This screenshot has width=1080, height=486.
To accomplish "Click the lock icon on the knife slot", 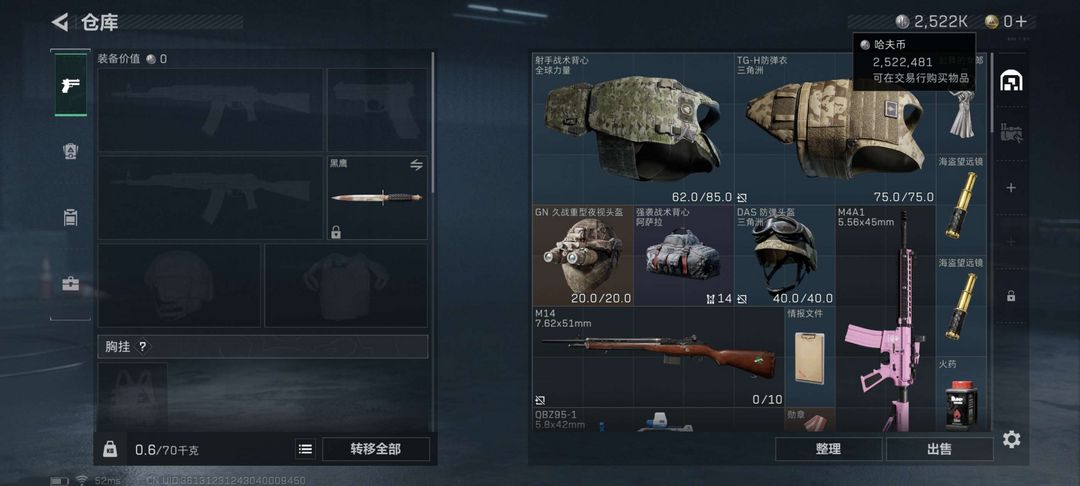I will [x=336, y=232].
